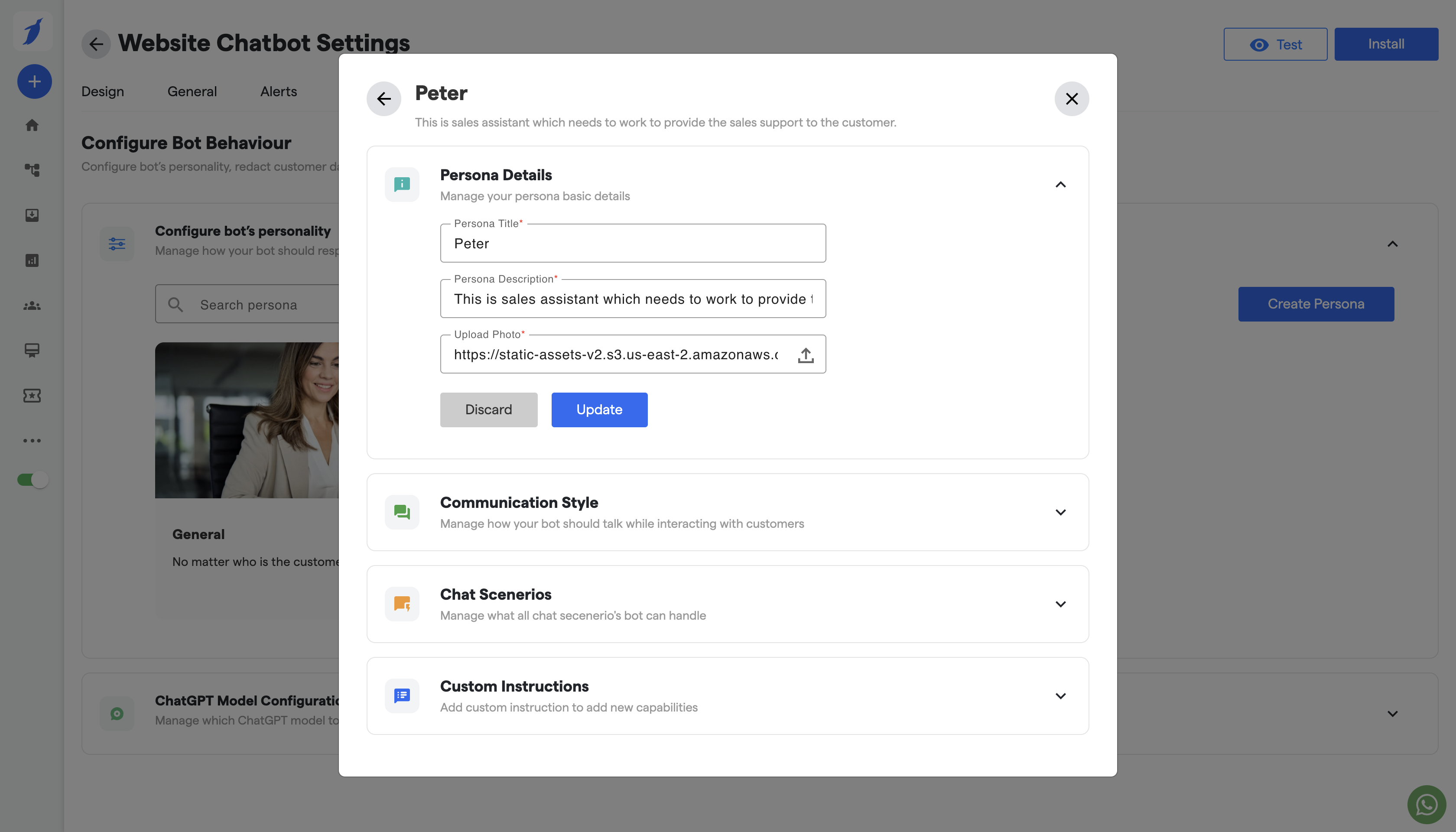The width and height of the screenshot is (1456, 832).
Task: Open the analytics chart sidebar icon
Action: coord(32,260)
